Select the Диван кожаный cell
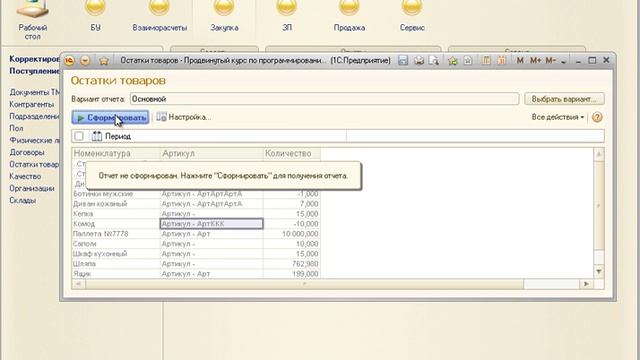This screenshot has width=640, height=360. pos(116,204)
